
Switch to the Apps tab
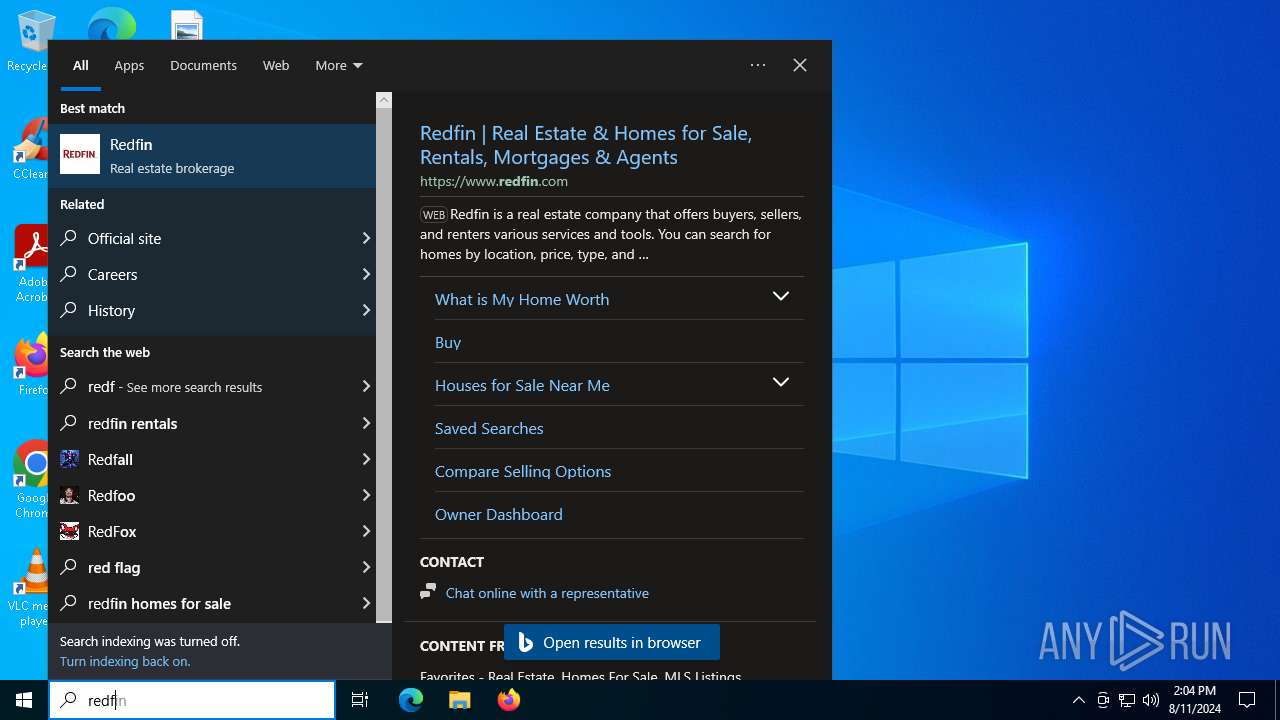coord(129,65)
